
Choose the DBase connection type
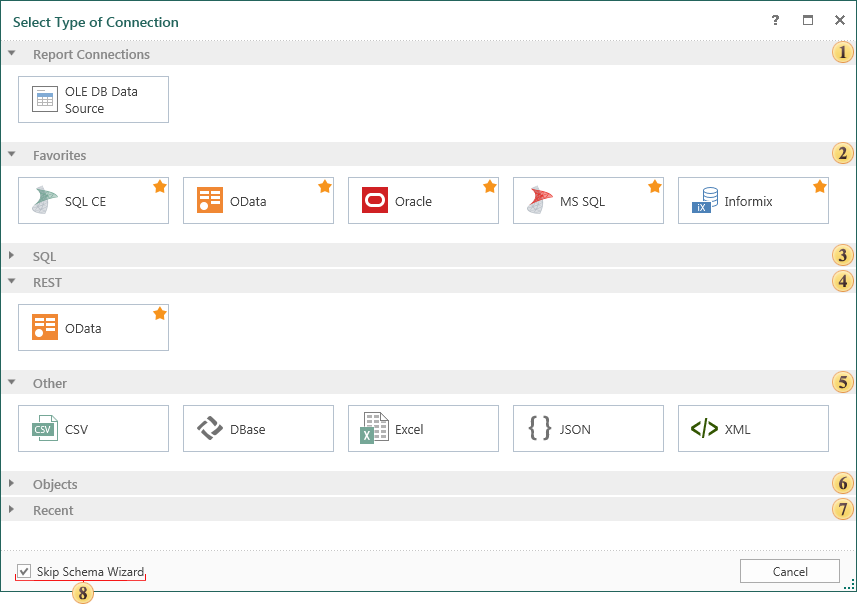pos(258,429)
